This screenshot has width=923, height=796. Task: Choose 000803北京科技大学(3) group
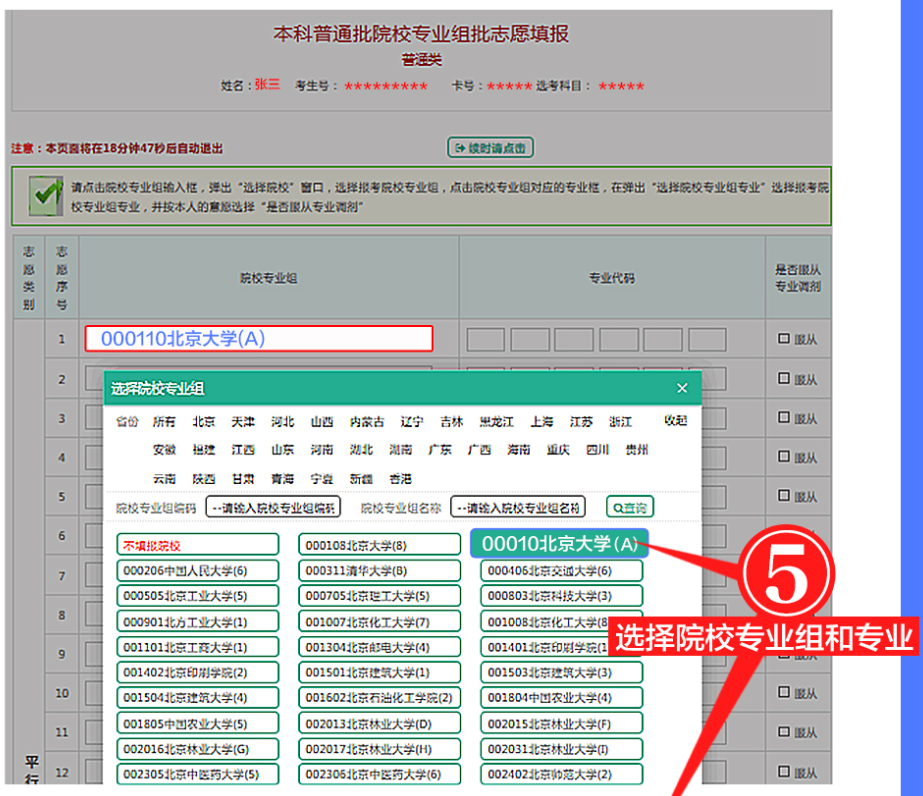pyautogui.click(x=562, y=596)
